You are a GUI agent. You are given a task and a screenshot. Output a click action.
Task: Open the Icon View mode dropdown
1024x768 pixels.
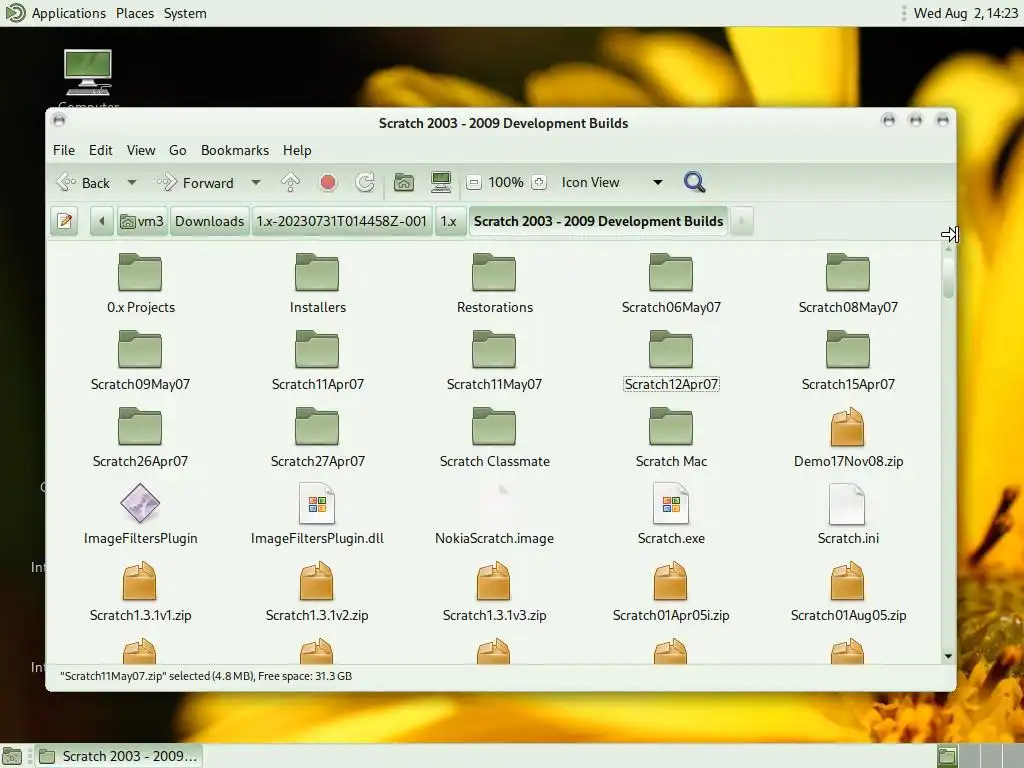pyautogui.click(x=612, y=183)
